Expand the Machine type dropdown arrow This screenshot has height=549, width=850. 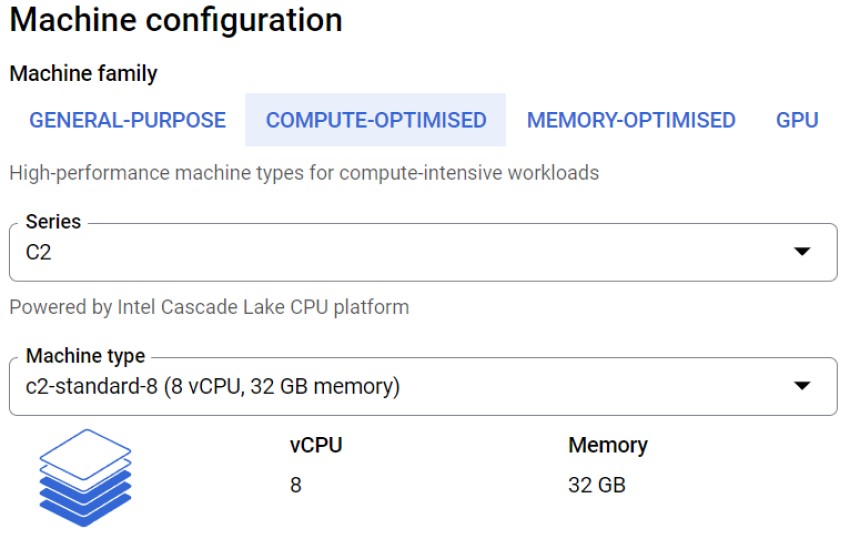[802, 386]
